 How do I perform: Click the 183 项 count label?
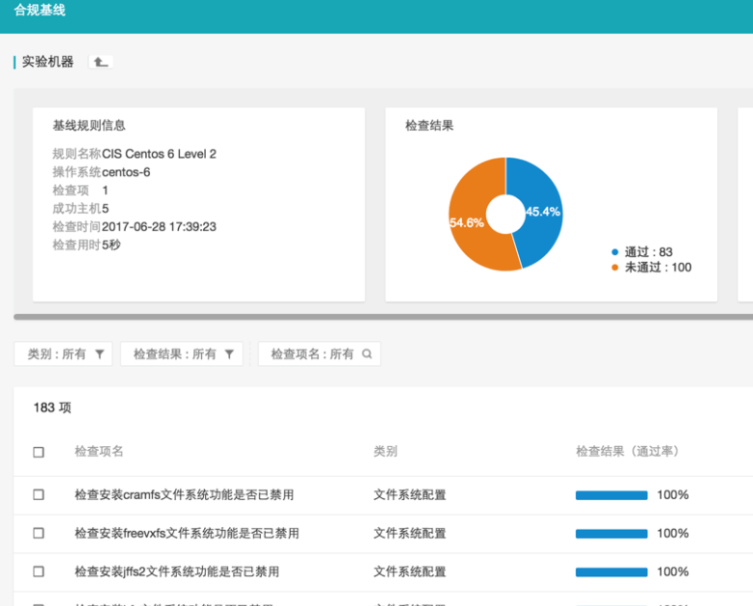click(x=52, y=408)
